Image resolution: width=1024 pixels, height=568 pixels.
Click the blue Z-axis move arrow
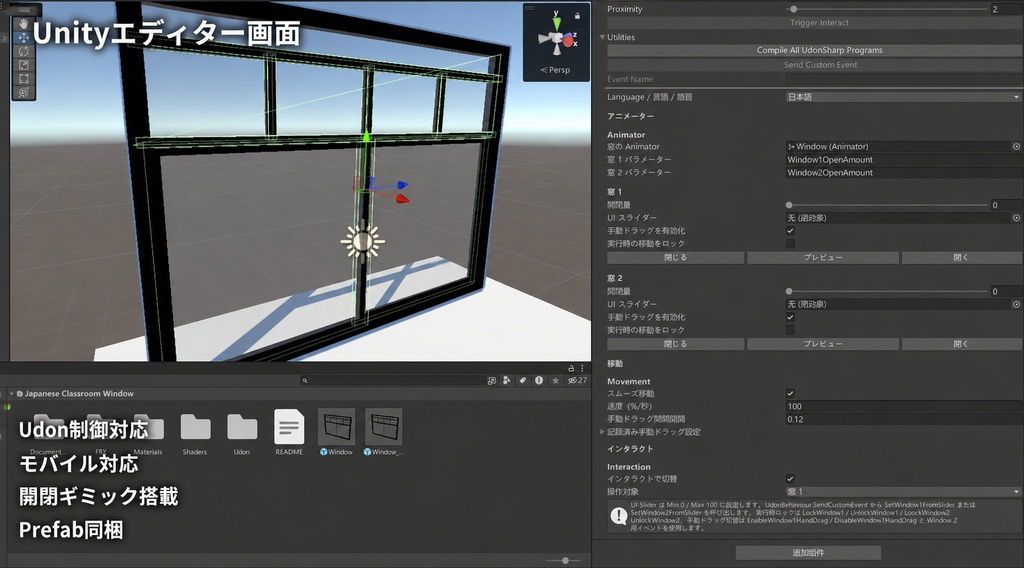[x=402, y=185]
